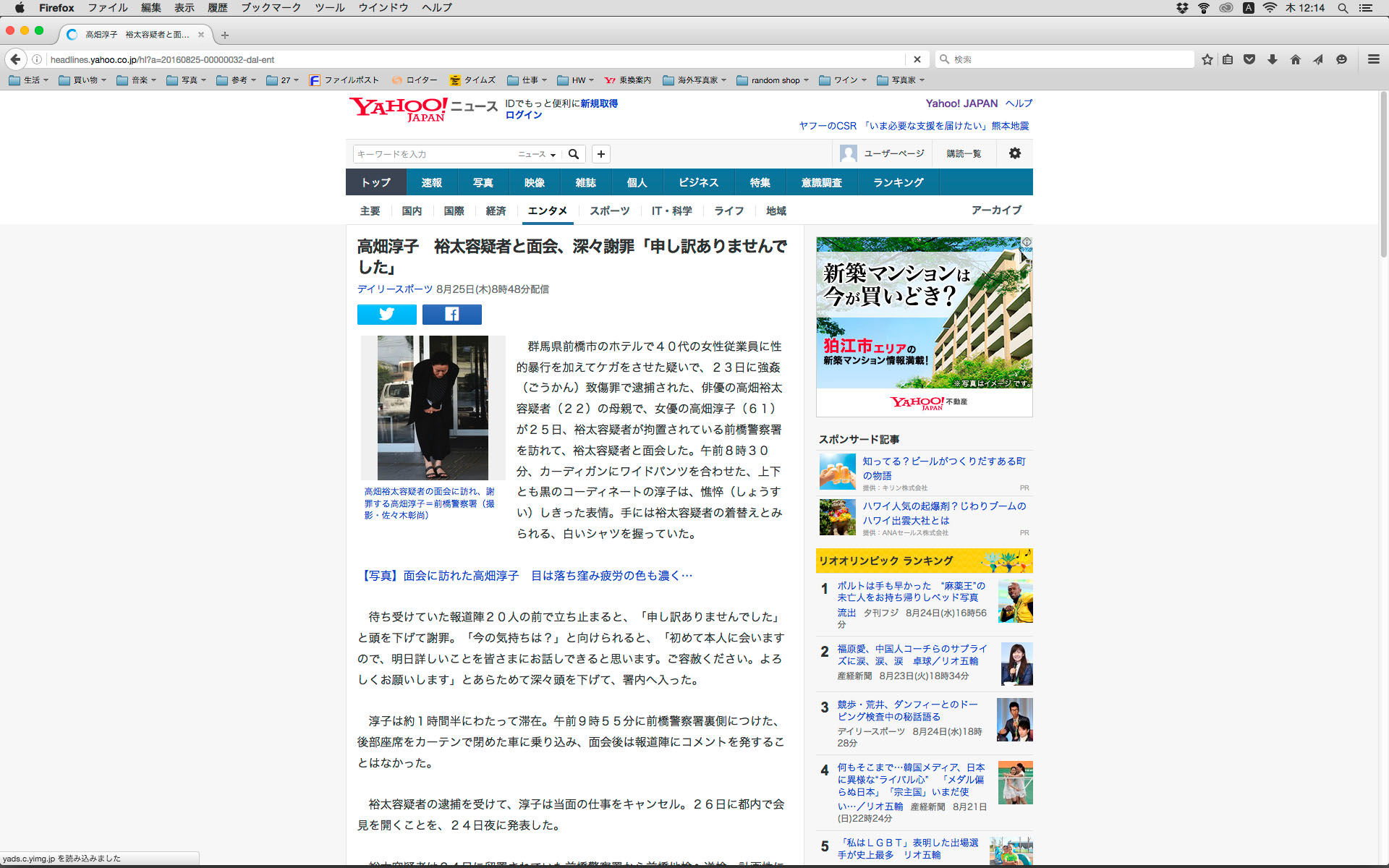Expand the 生活 bookmarks folder

click(x=29, y=80)
